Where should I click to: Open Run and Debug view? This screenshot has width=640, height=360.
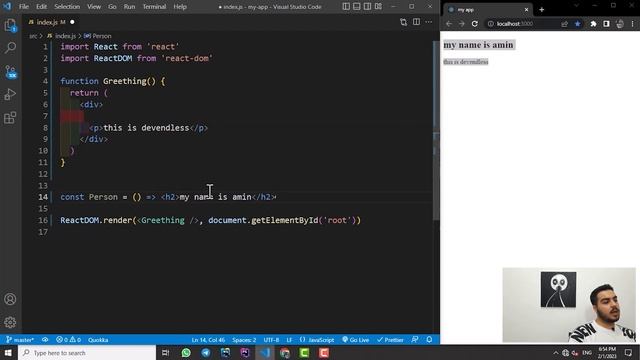tap(10, 95)
